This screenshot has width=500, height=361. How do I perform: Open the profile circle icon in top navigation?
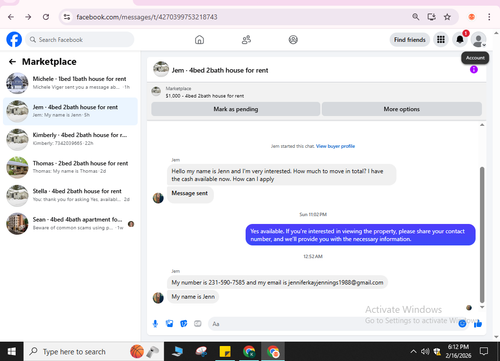[293, 40]
